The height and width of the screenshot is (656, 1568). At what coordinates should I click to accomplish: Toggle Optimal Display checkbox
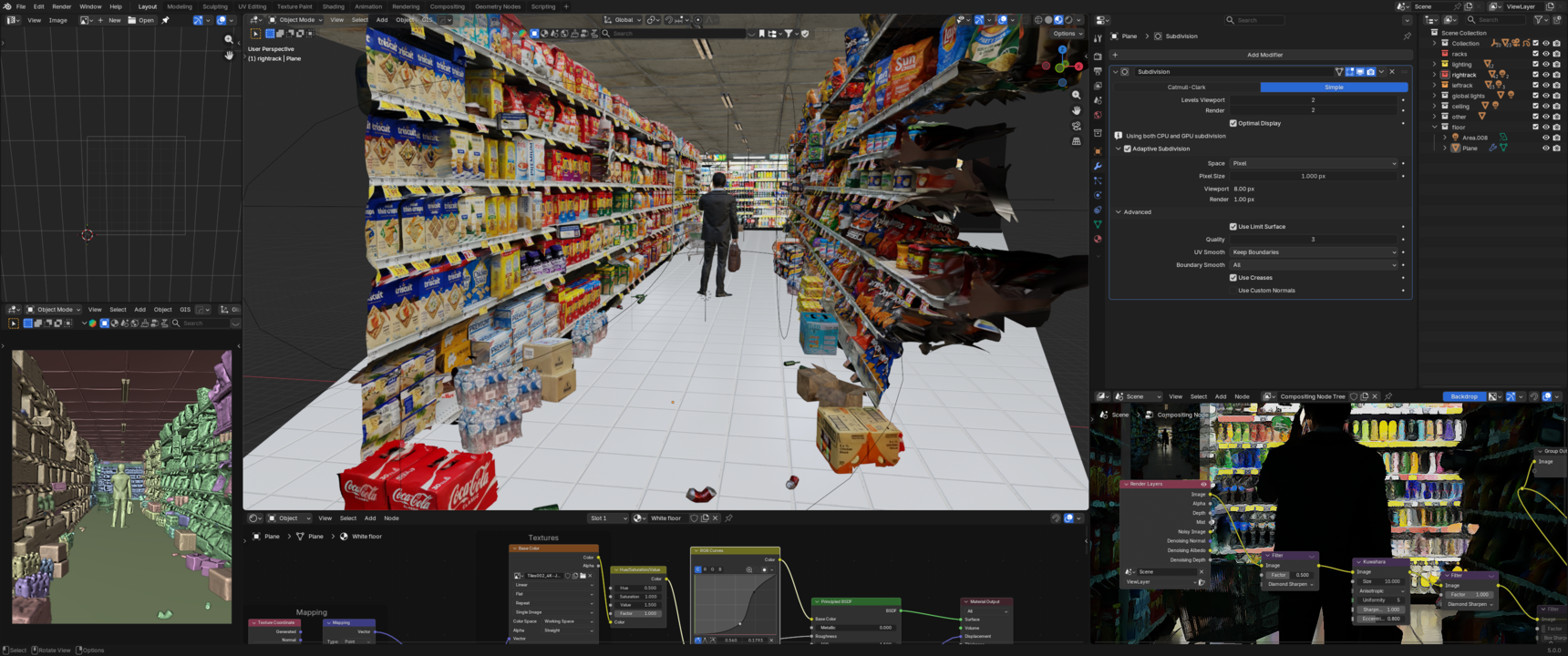[x=1233, y=123]
